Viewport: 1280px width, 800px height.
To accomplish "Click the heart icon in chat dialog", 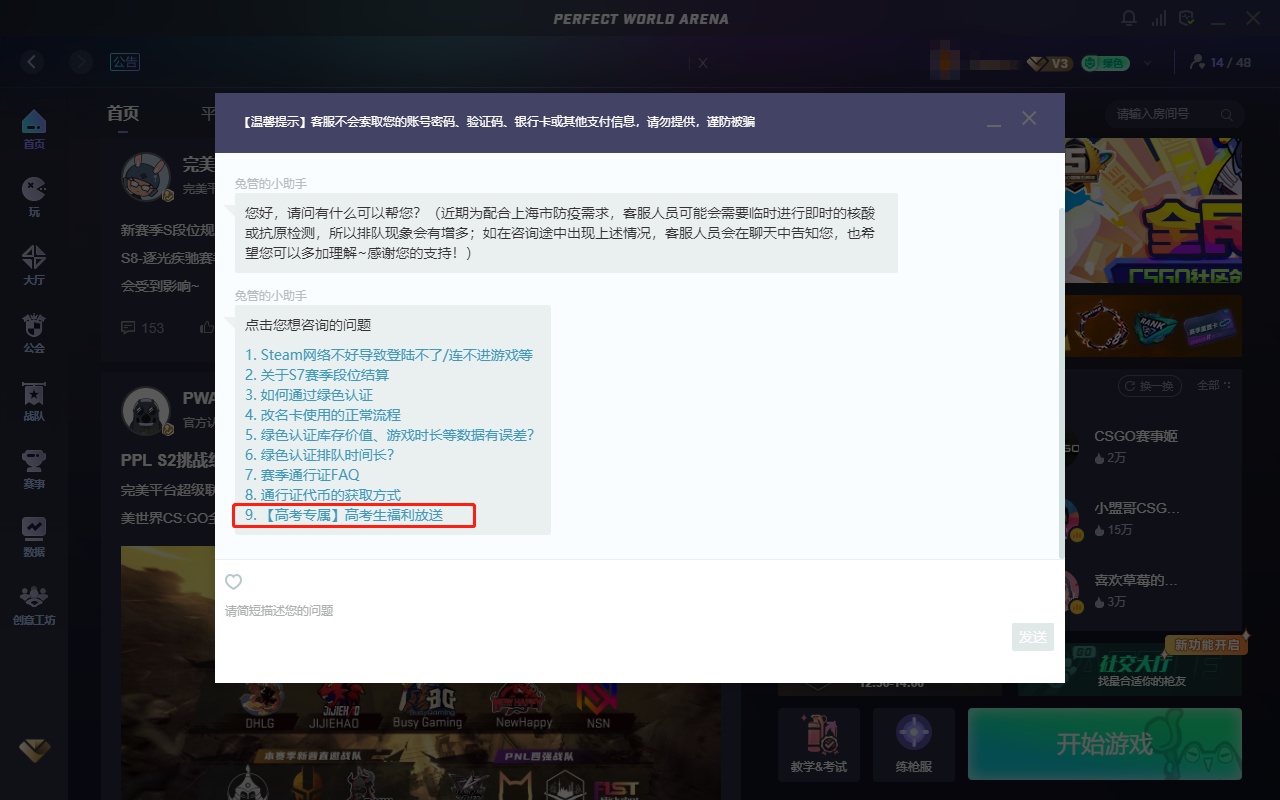I will [x=233, y=582].
